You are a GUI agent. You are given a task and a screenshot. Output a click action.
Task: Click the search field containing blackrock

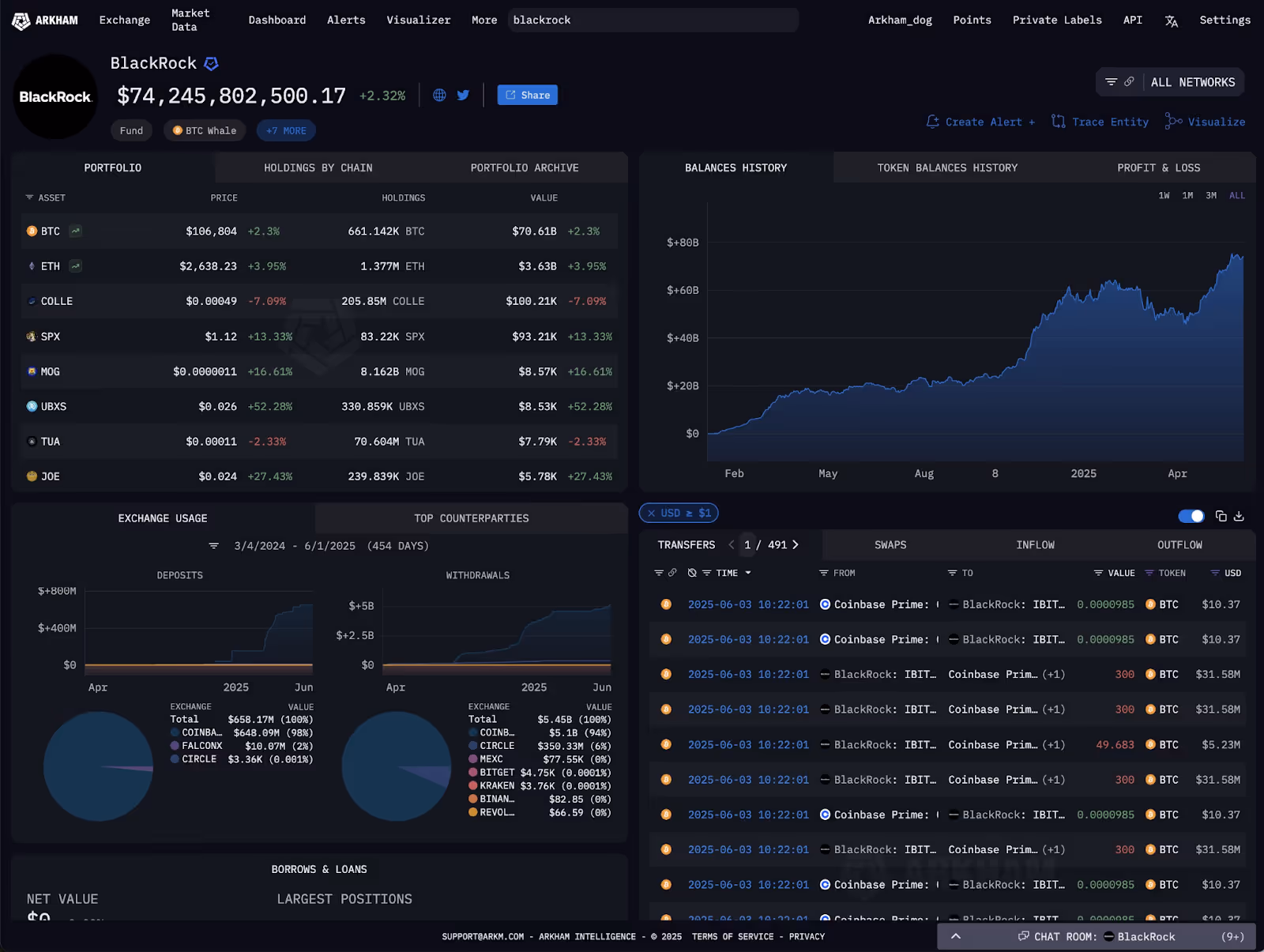(653, 21)
